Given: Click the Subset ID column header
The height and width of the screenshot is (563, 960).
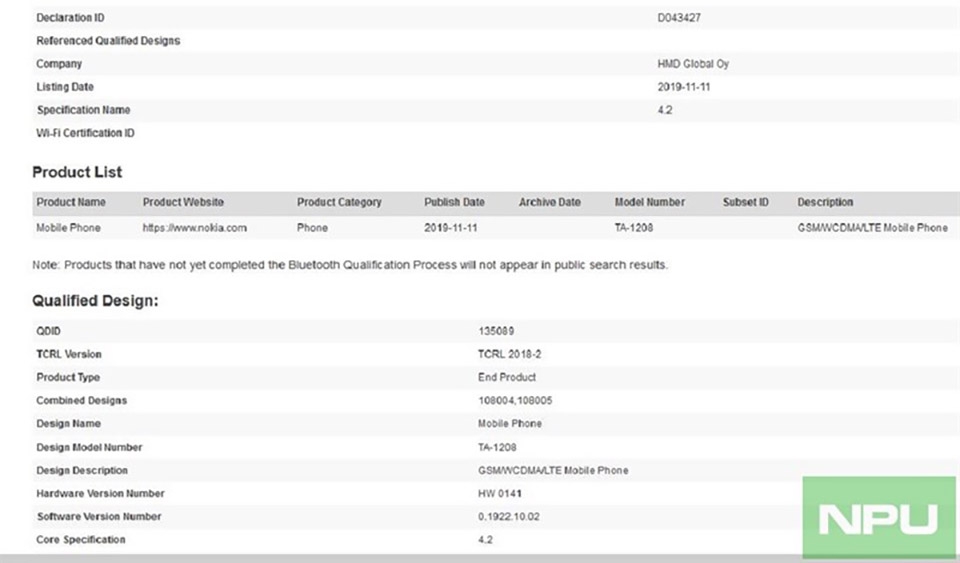Looking at the screenshot, I should coord(746,202).
